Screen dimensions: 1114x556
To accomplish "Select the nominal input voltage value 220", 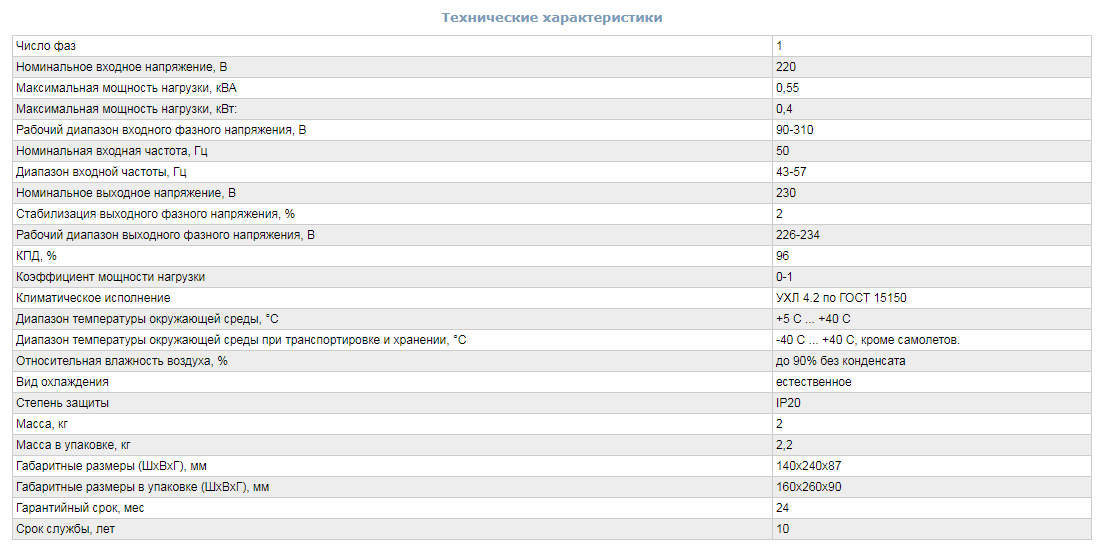I will tap(786, 67).
